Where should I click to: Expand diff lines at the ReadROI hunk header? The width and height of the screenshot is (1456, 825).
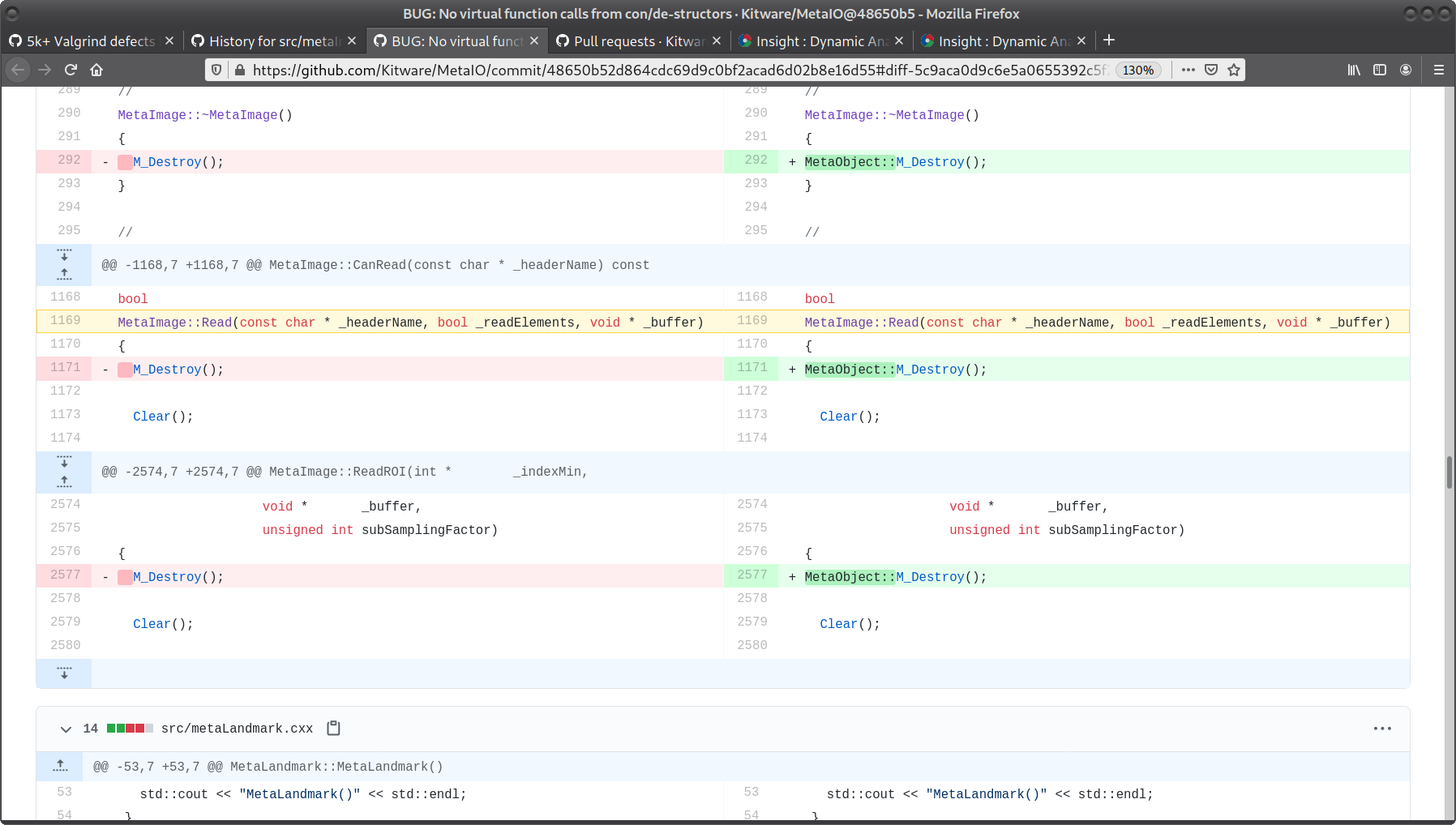(x=64, y=472)
